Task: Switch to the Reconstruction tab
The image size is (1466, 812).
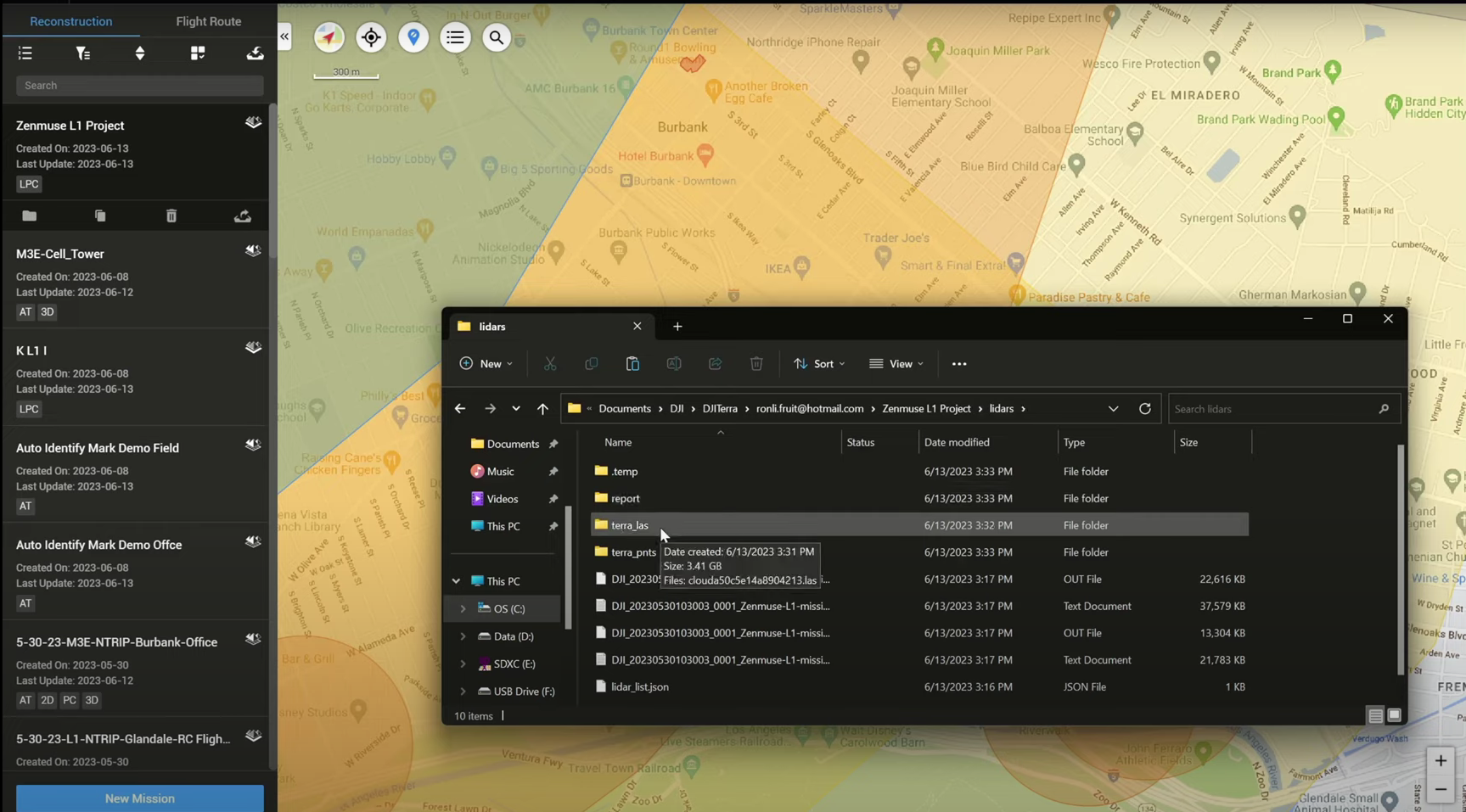Action: (x=70, y=21)
